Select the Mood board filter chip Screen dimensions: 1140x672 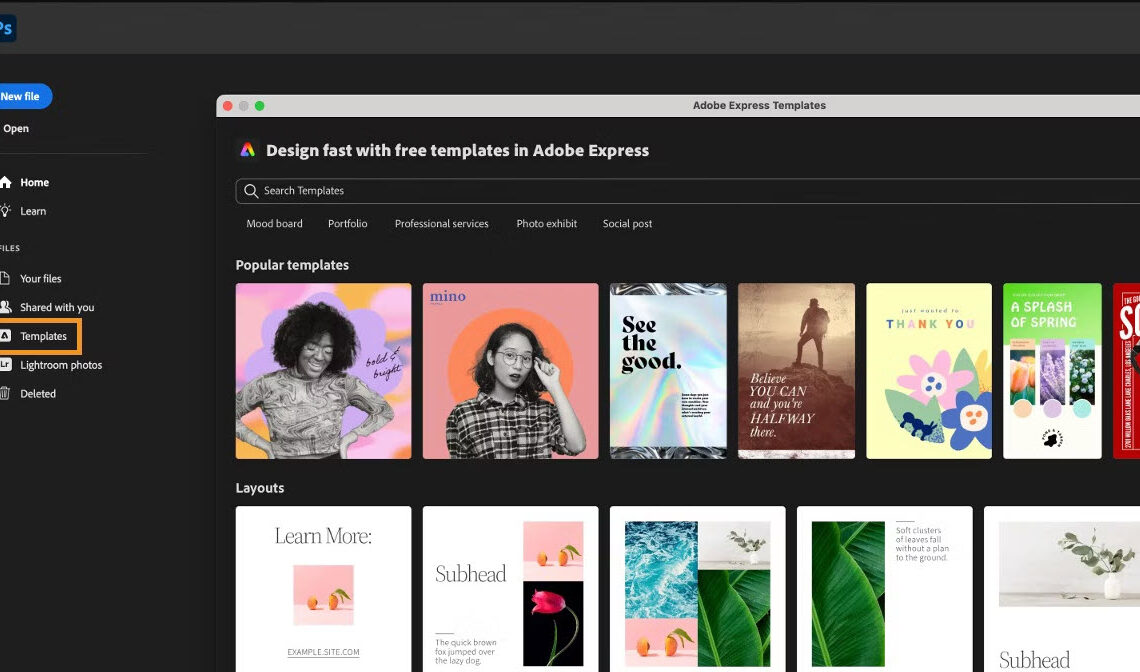click(274, 224)
